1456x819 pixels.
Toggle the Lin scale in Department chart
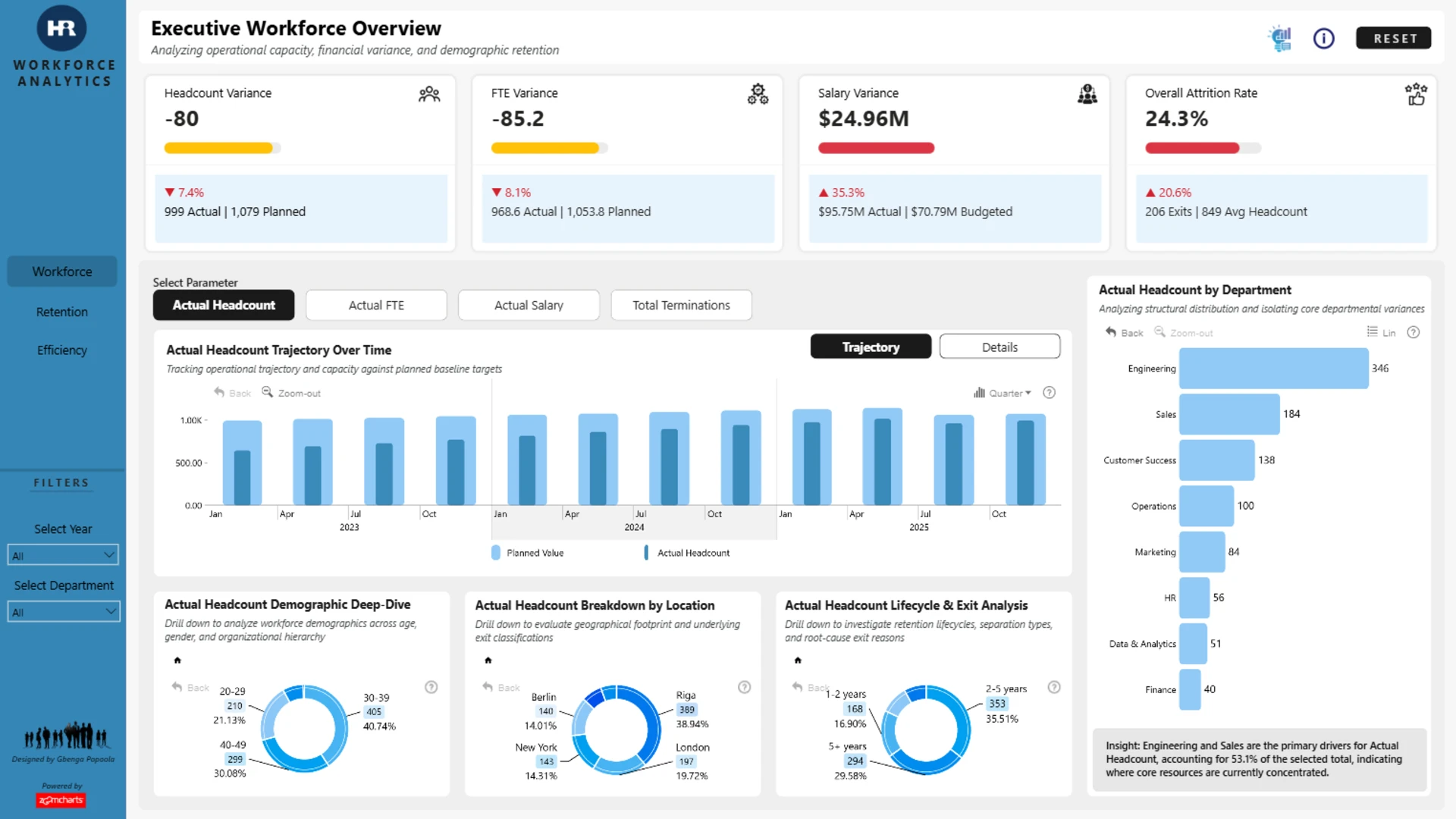pyautogui.click(x=1381, y=332)
